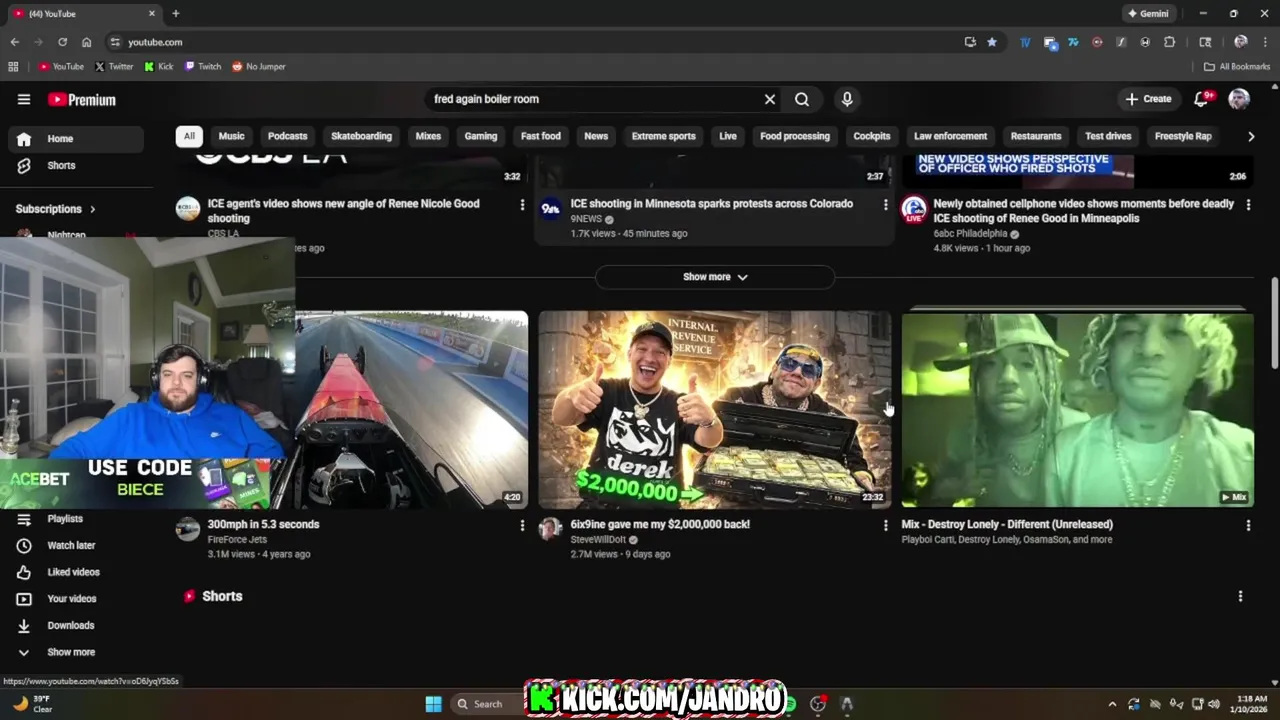Select the Skateboarding filter chip
This screenshot has height=720, width=1280.
coord(361,136)
